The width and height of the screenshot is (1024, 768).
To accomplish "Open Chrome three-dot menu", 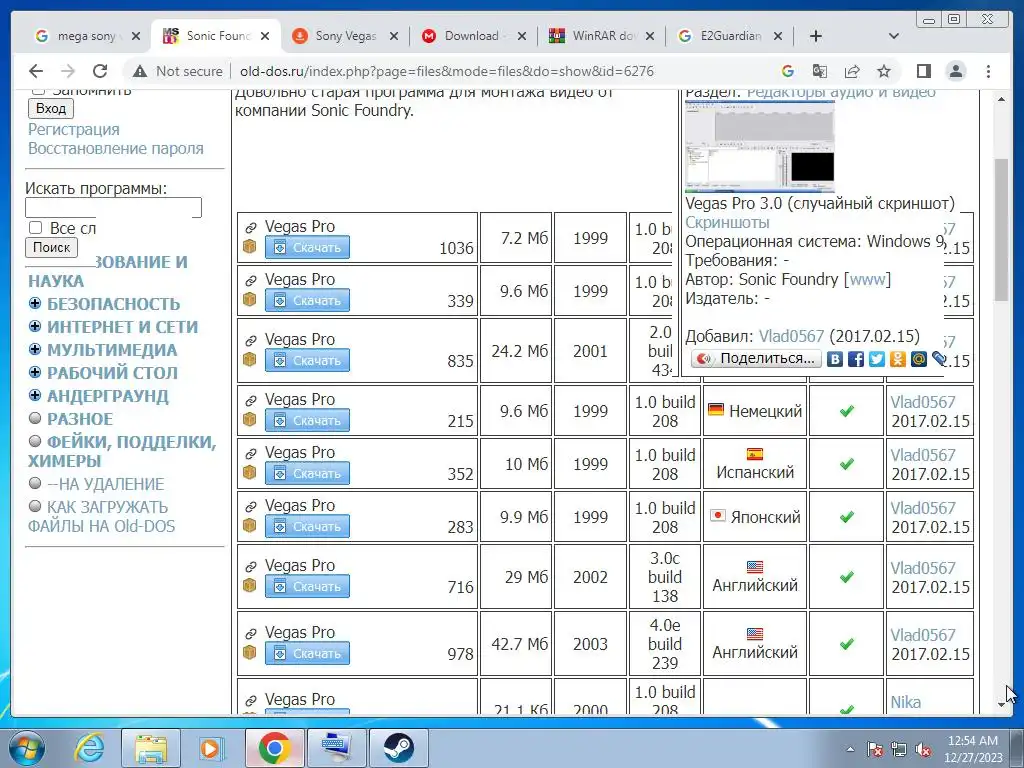I will click(988, 71).
